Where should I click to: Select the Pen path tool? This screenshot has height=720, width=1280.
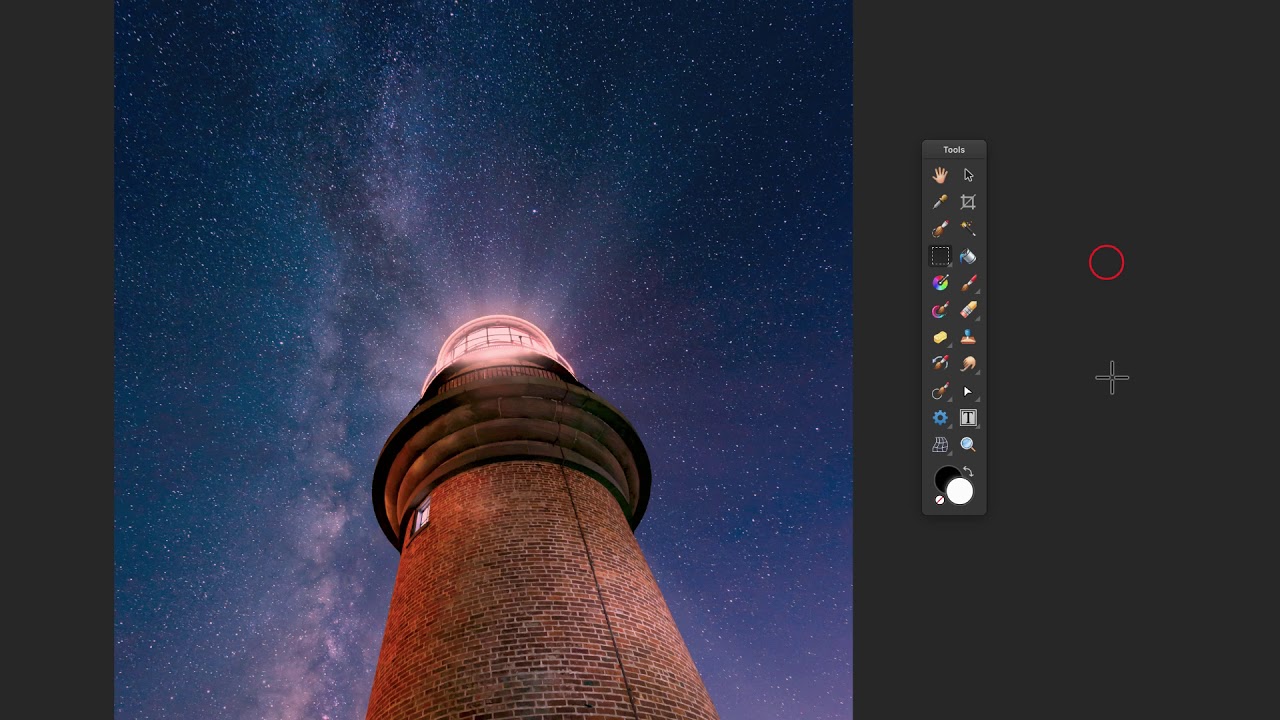[x=940, y=392]
